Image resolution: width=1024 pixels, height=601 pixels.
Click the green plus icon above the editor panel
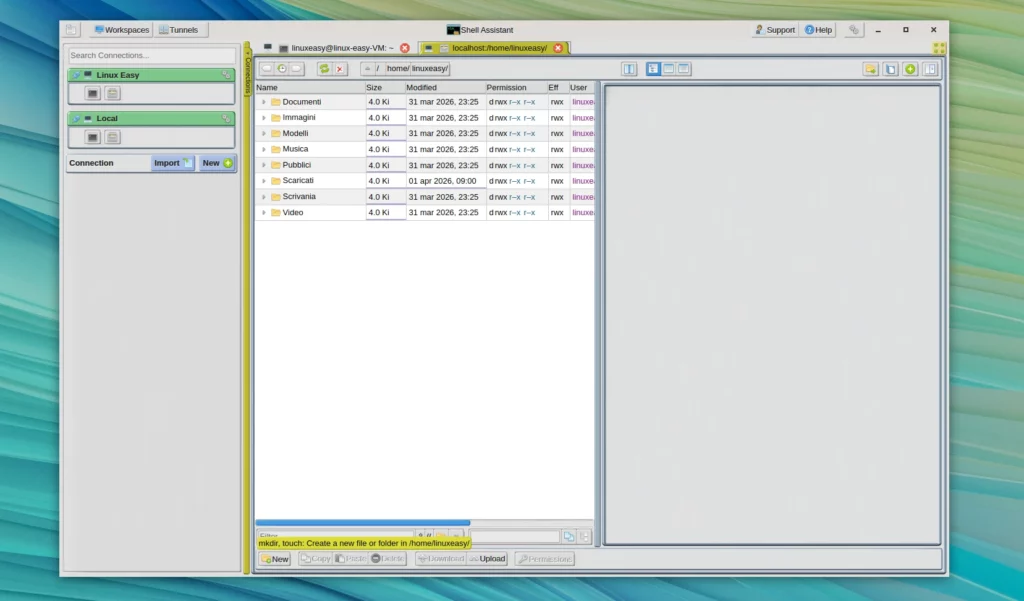click(x=909, y=69)
